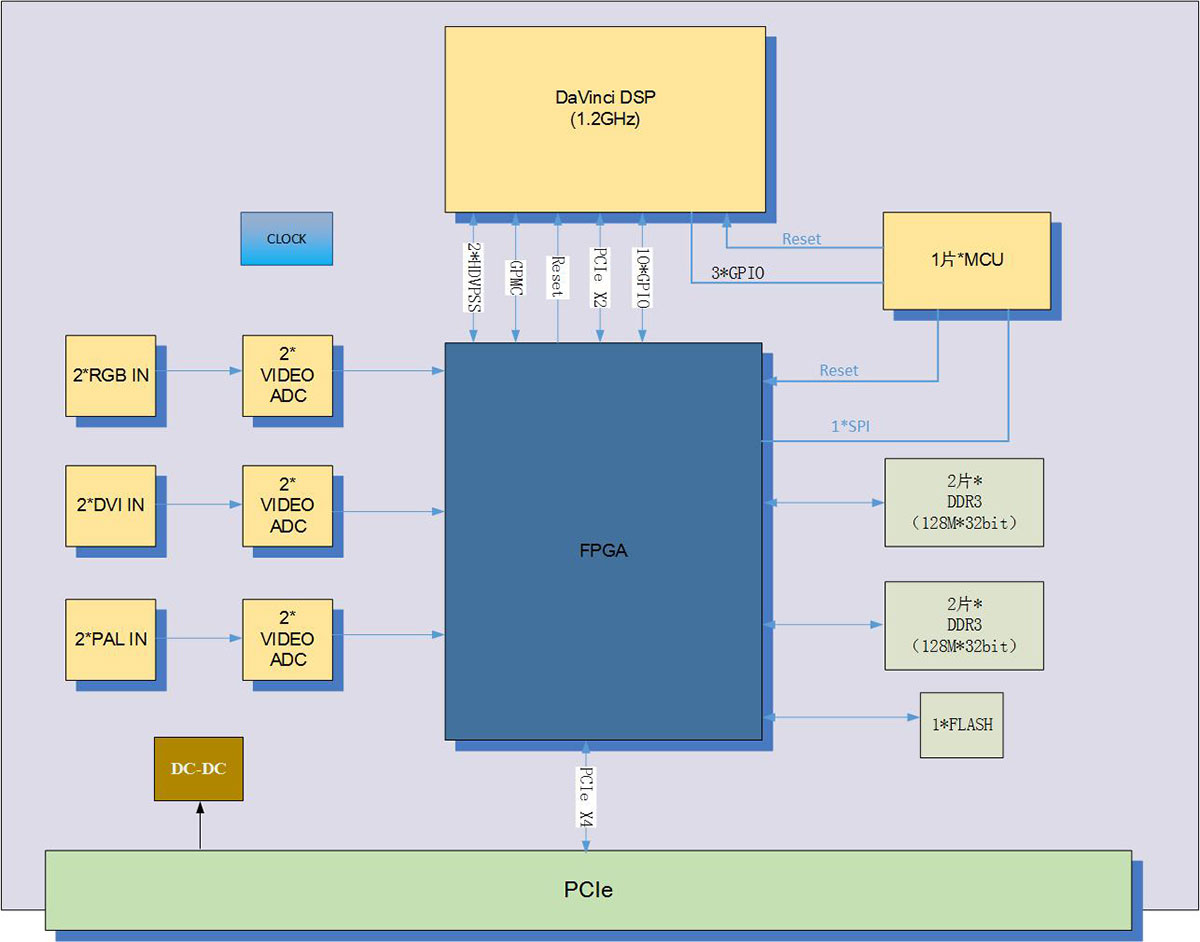Screen dimensions: 1200x942
Task: Click the 2*HDVPSS vertical label
Action: [473, 277]
